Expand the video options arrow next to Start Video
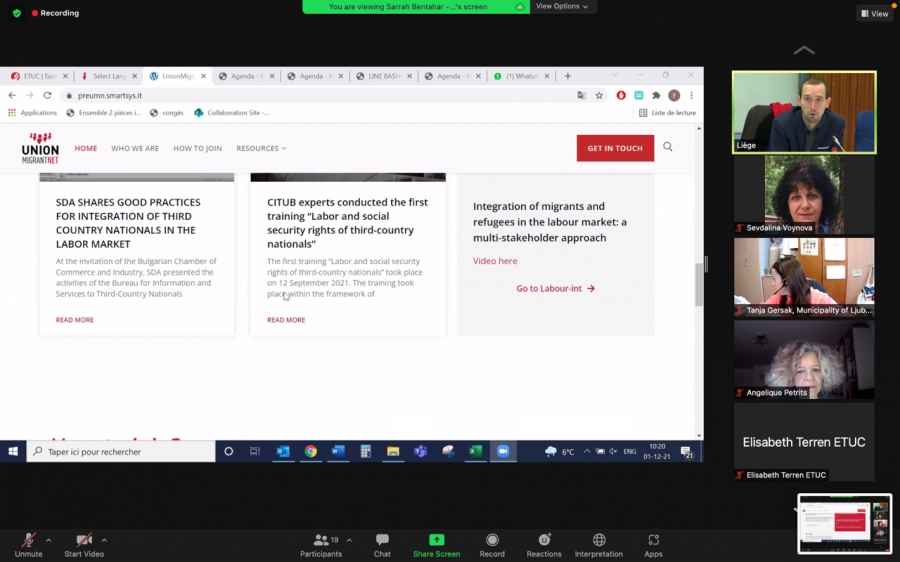The width and height of the screenshot is (900, 562). pos(104,540)
